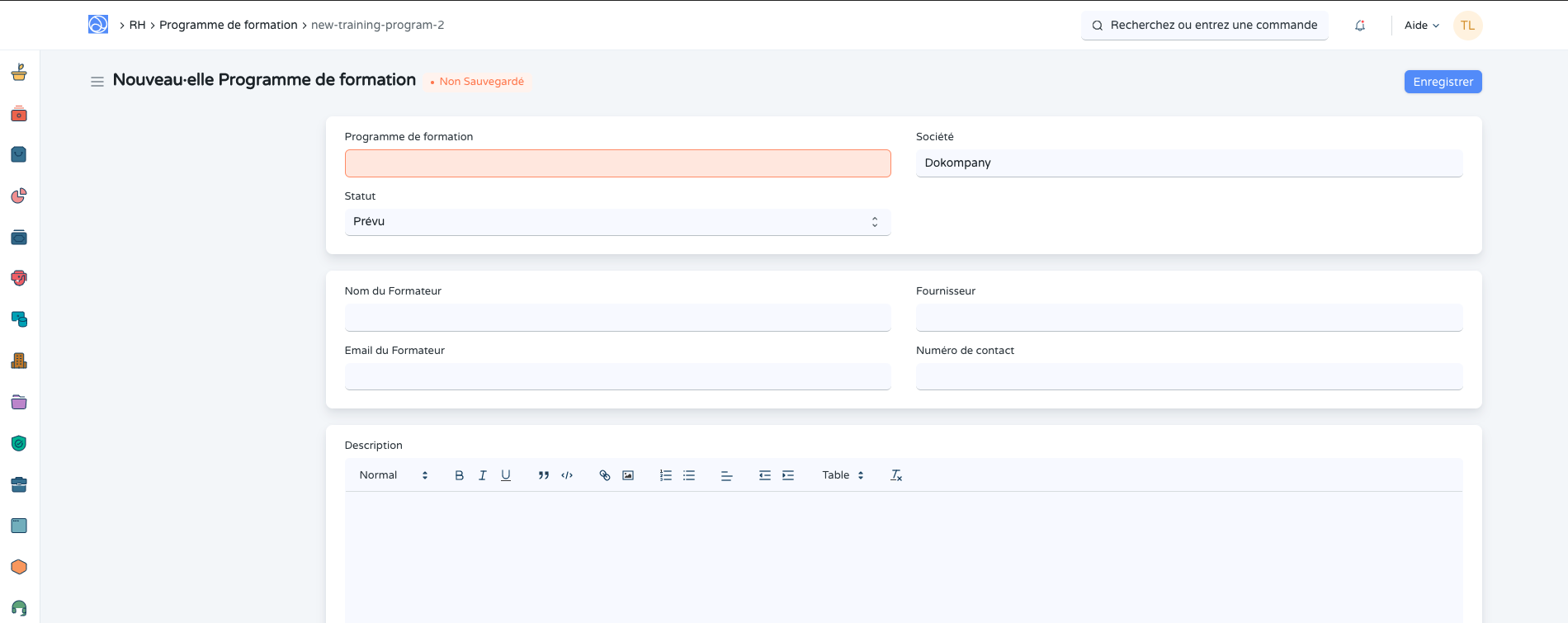Toggle bold formatting in the Description editor
This screenshot has height=623, width=1568.
[x=460, y=475]
